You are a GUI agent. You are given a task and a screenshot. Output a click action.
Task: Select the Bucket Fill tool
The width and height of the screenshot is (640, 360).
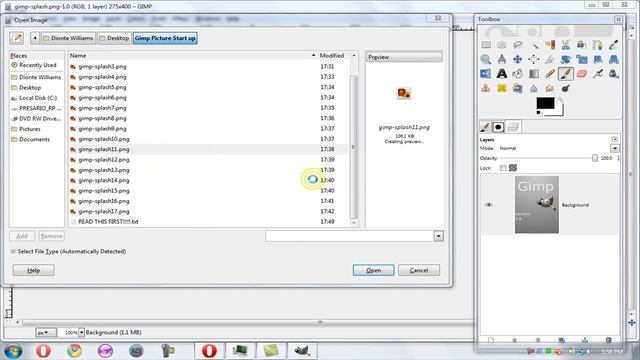[518, 74]
